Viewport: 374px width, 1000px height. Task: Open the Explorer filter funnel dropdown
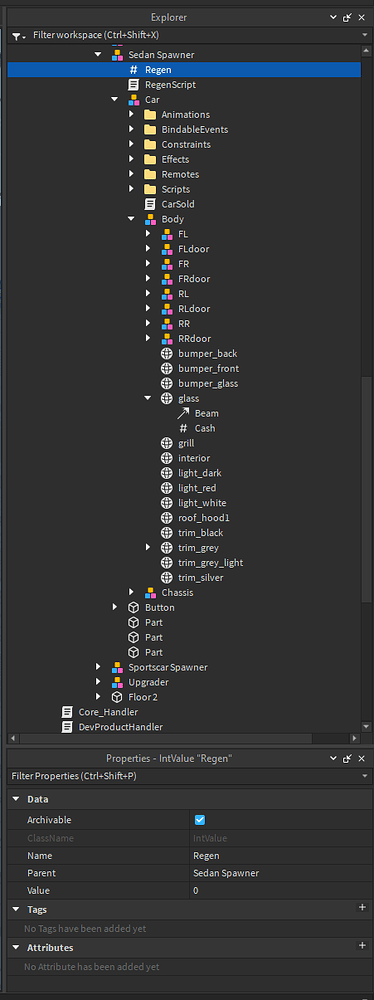coord(19,36)
